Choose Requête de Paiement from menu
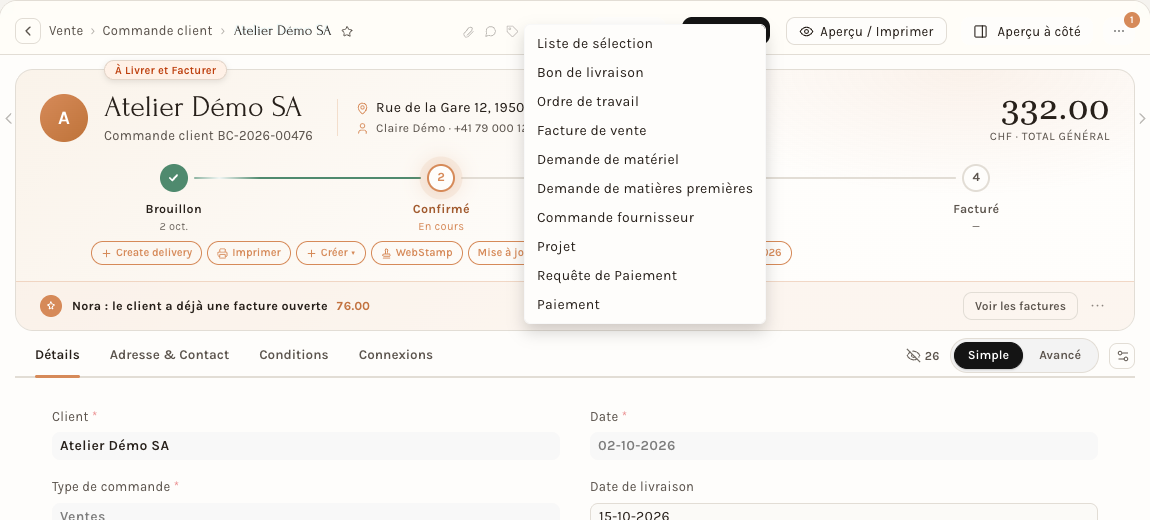 (x=645, y=276)
